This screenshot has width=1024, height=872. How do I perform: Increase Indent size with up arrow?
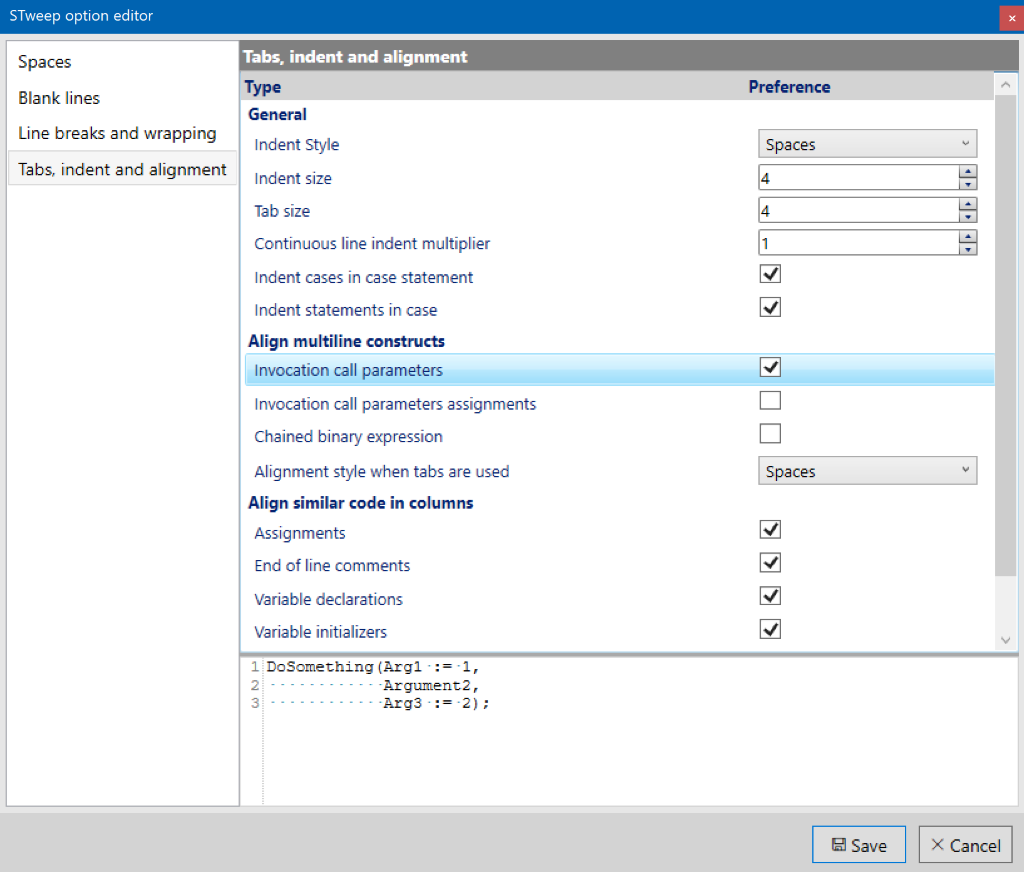pyautogui.click(x=967, y=172)
